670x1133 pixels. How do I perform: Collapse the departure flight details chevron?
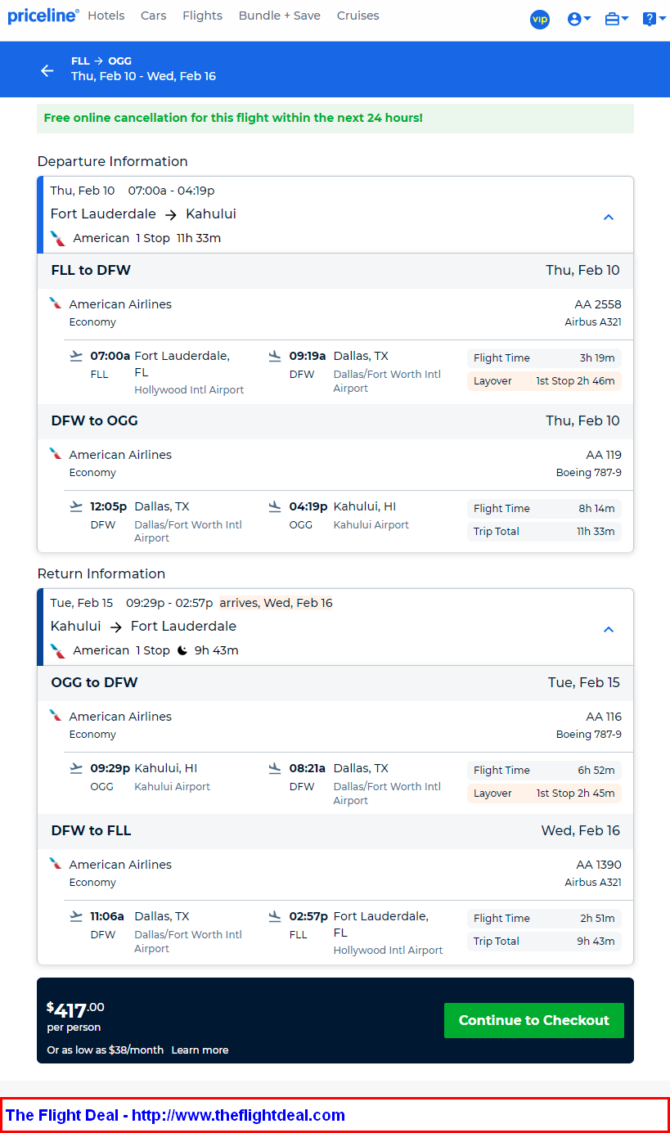pyautogui.click(x=608, y=217)
